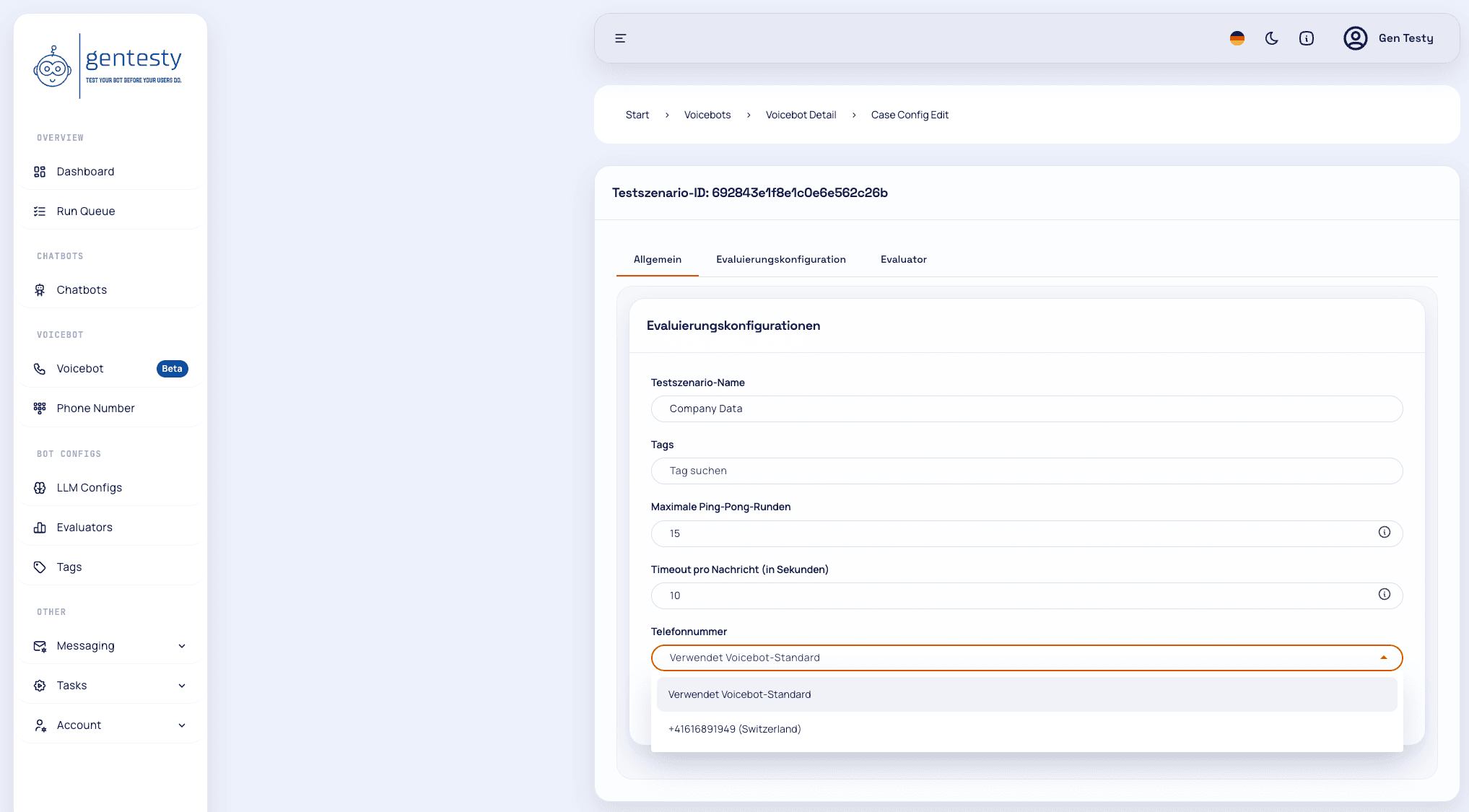Click the German flag language icon
The width and height of the screenshot is (1469, 812).
[x=1237, y=38]
